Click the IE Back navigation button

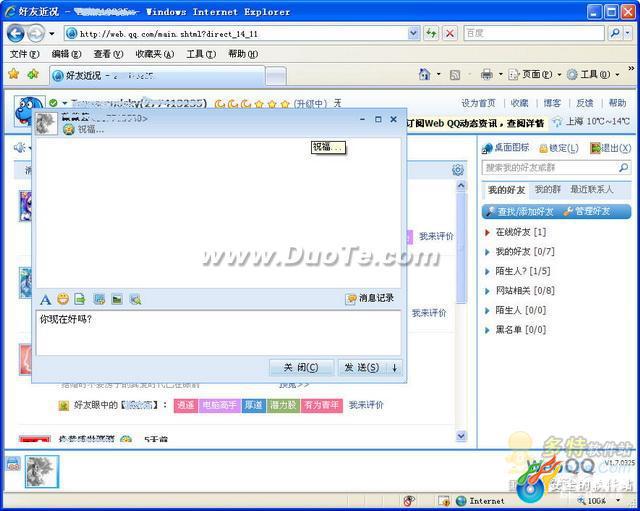tap(16, 33)
